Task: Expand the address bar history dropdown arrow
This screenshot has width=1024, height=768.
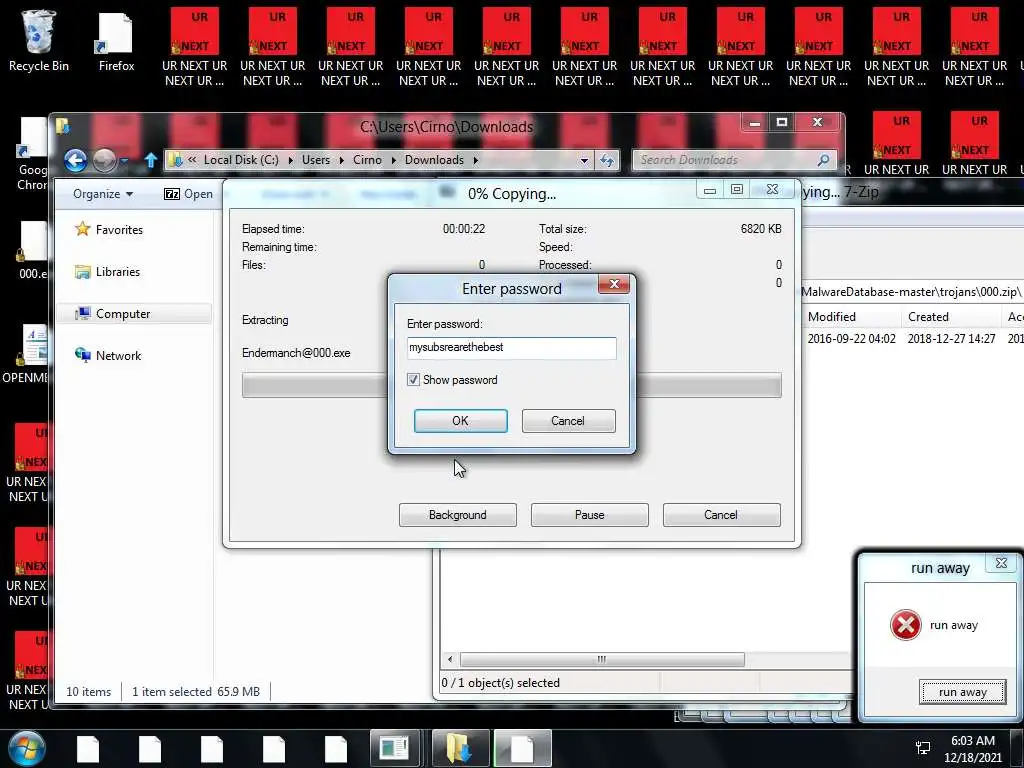Action: [584, 160]
